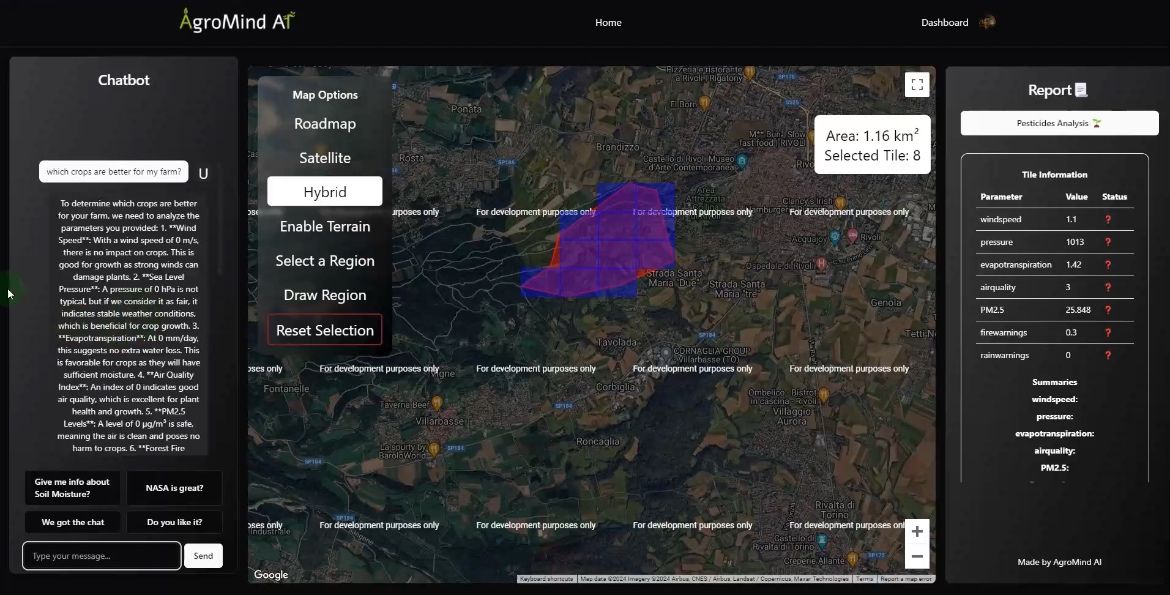Activate the Draw Region option

point(325,295)
